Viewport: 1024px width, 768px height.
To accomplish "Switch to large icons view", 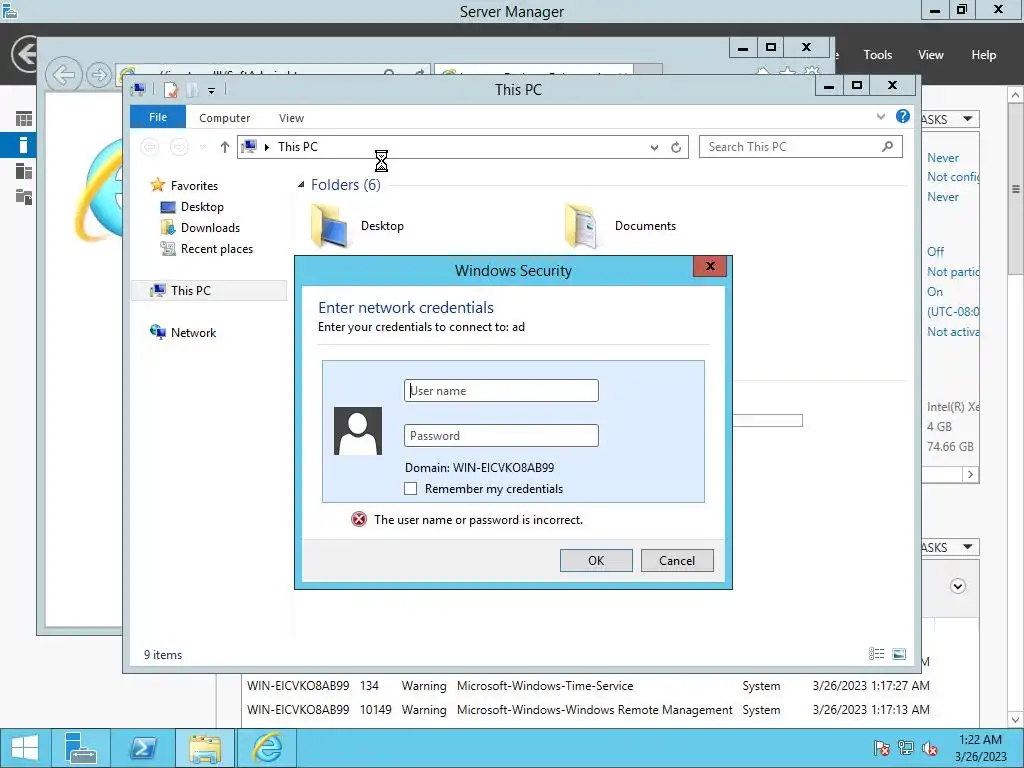I will [899, 654].
